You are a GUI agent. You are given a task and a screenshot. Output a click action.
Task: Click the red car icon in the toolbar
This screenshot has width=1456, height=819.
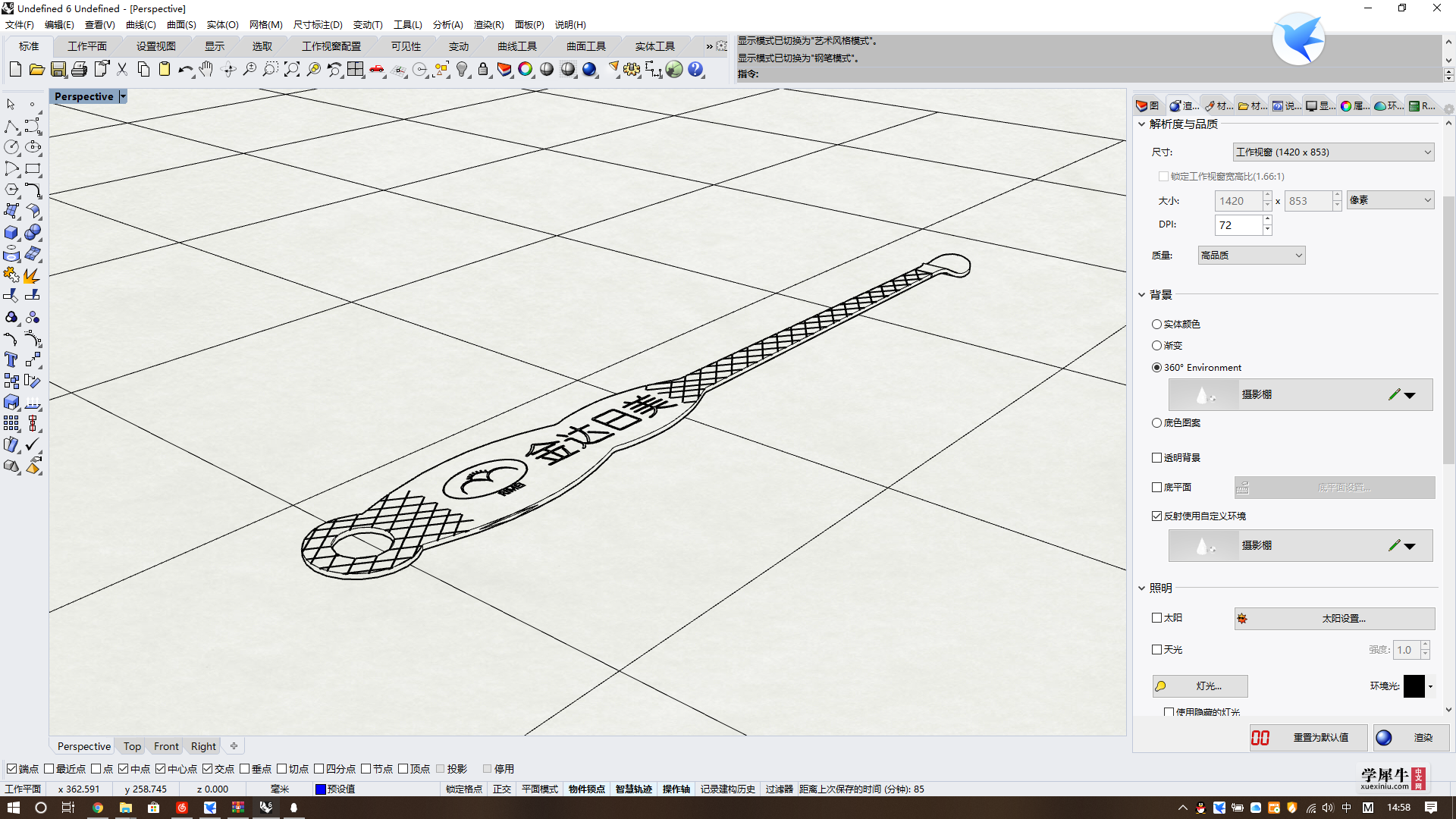click(x=377, y=70)
